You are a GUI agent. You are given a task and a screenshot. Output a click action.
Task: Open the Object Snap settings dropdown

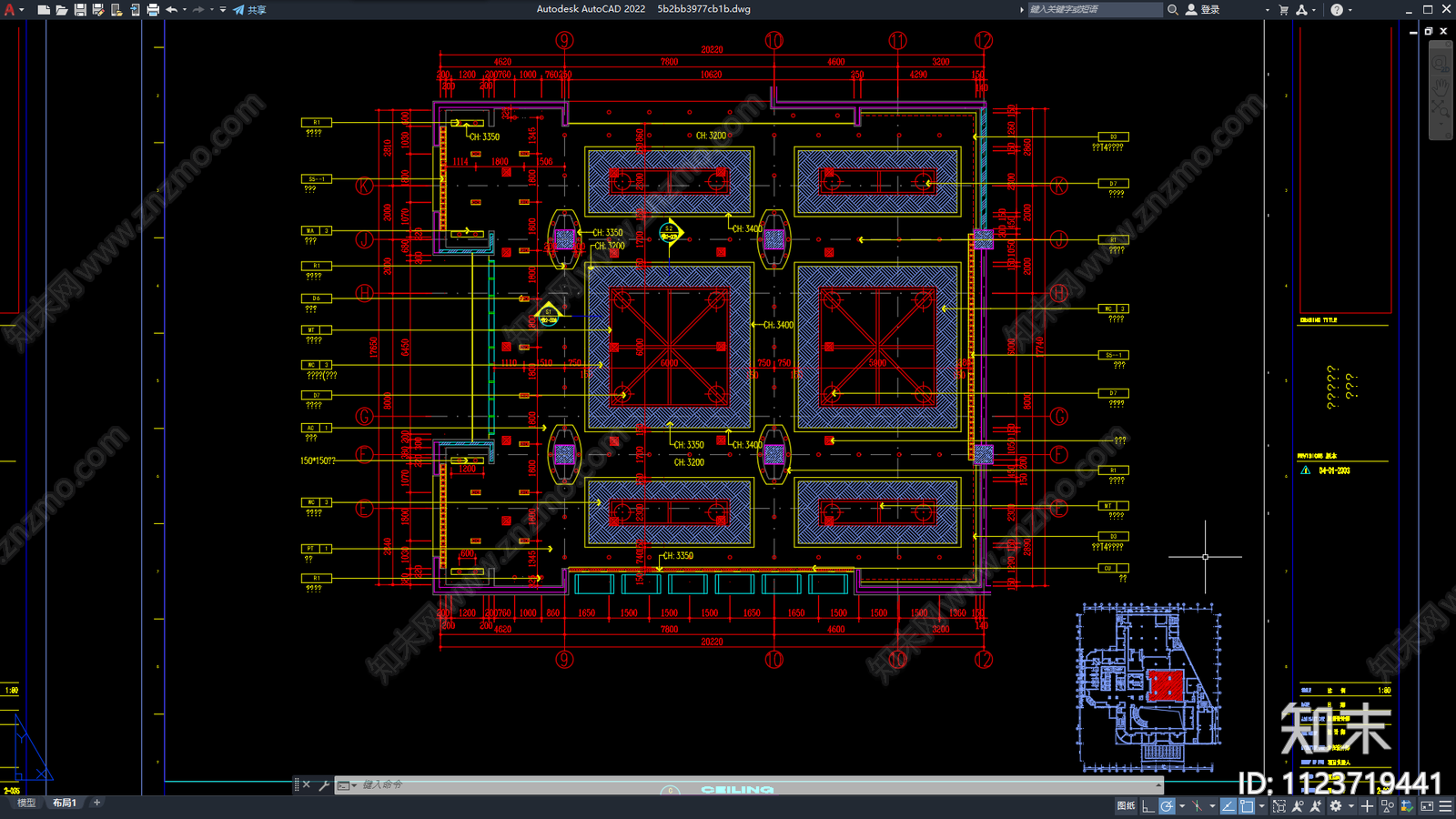(x=1262, y=806)
